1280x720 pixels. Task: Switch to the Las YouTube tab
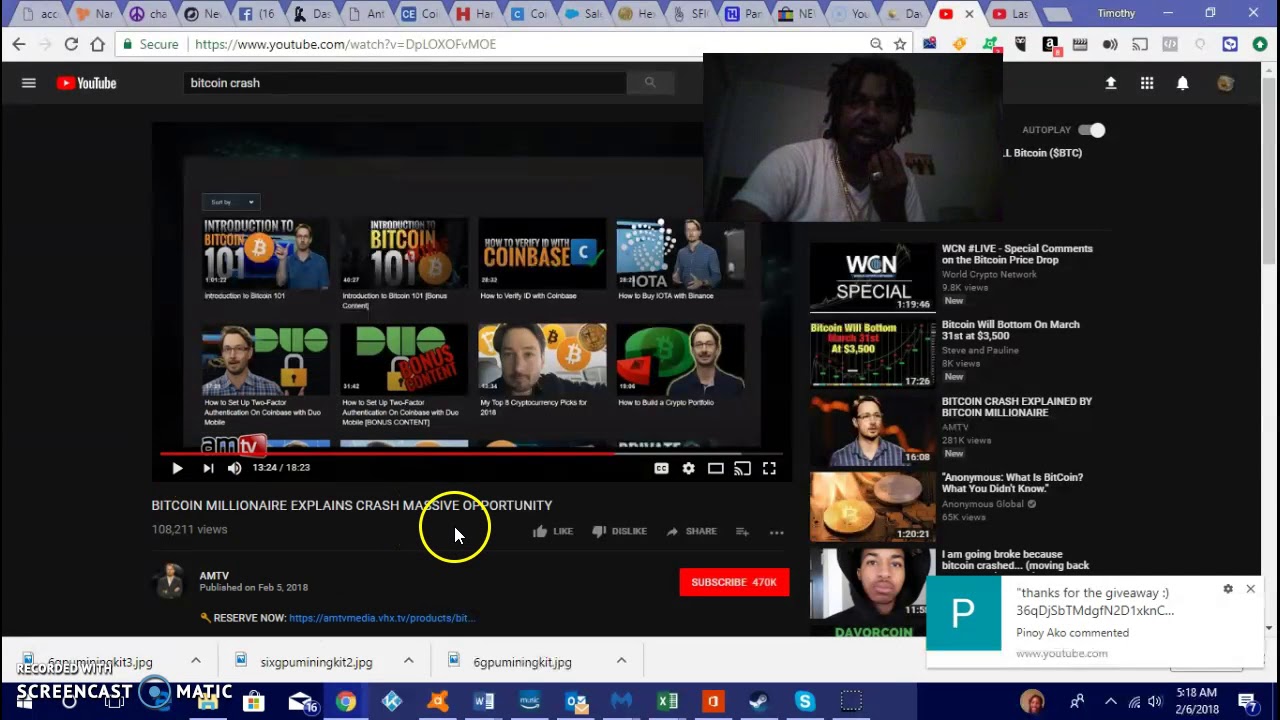click(1011, 14)
